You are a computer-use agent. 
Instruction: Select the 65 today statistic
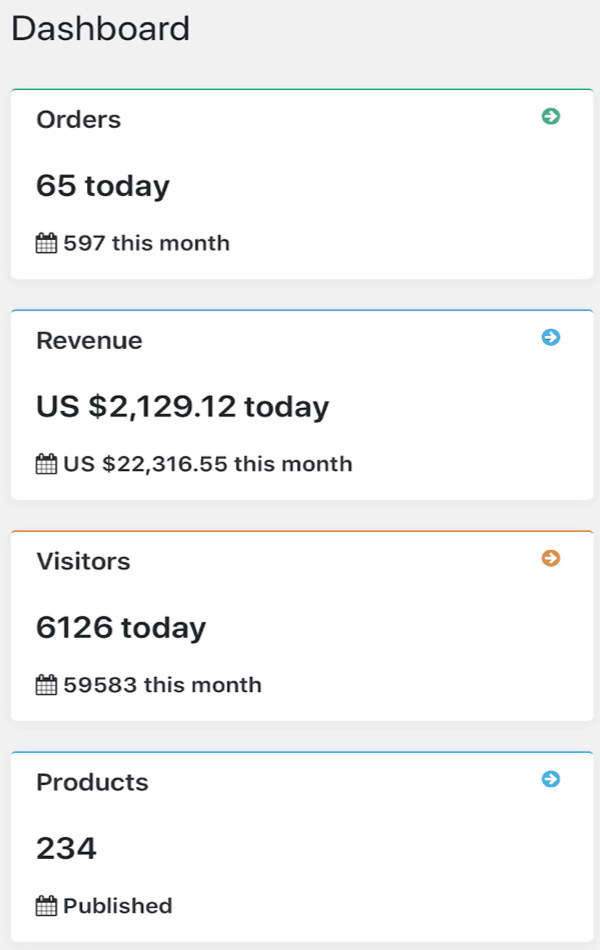click(x=103, y=184)
